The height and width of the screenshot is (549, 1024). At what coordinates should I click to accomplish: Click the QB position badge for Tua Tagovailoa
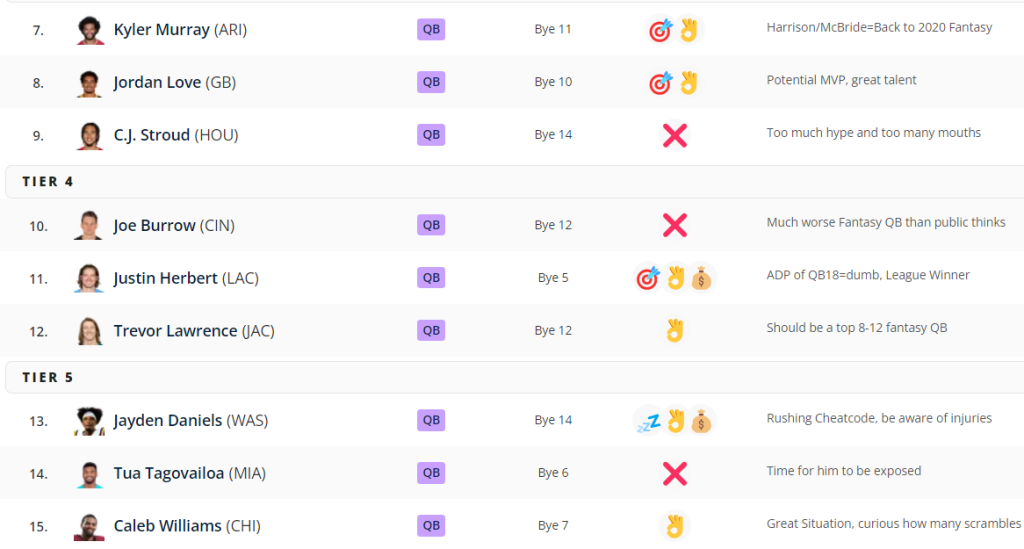coord(431,472)
